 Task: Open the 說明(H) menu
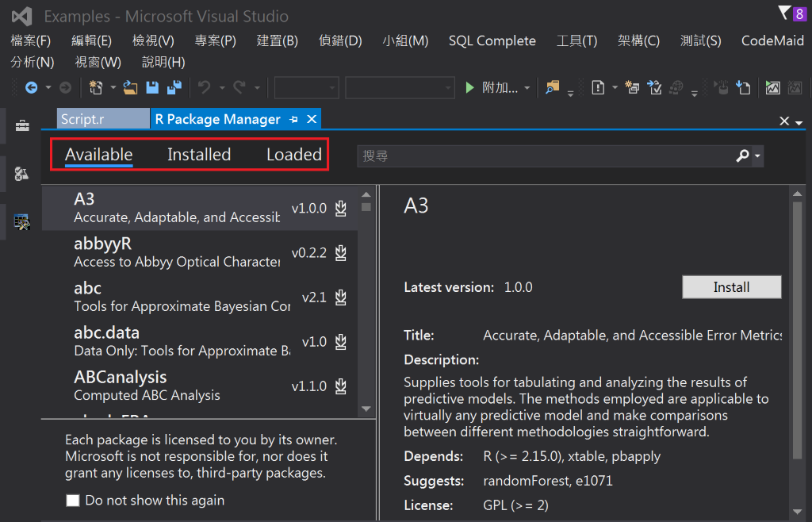tap(163, 62)
